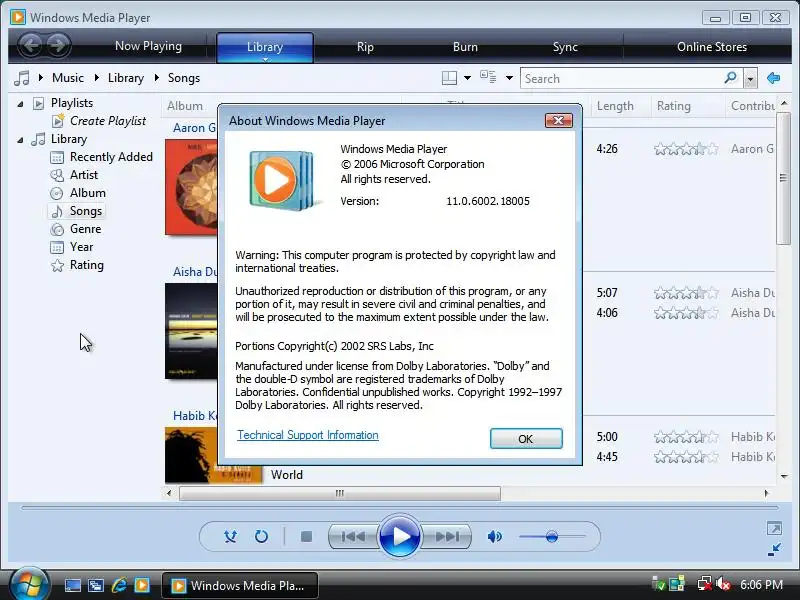Turn repeat on
Screen dimensions: 800x600
(x=261, y=537)
